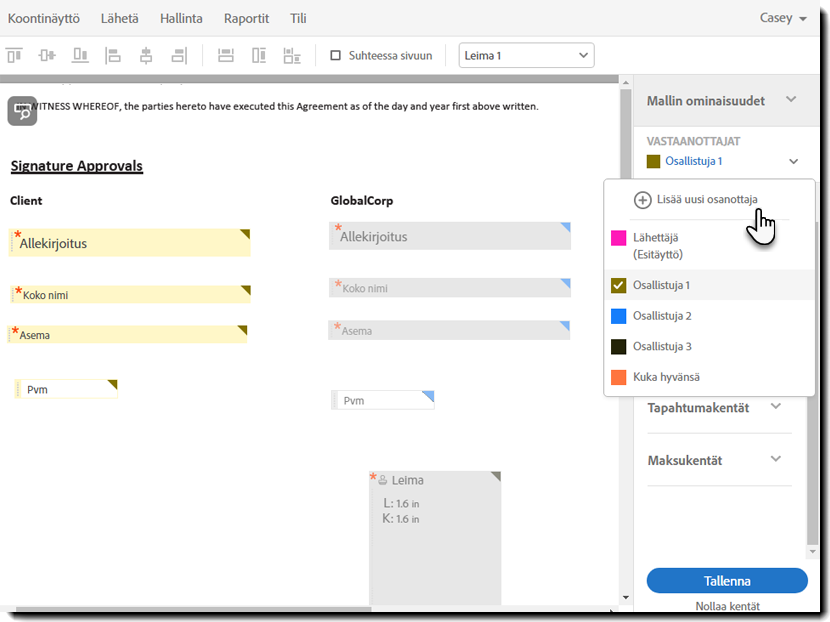Click the match height icon
The height and width of the screenshot is (622, 830).
pyautogui.click(x=259, y=55)
